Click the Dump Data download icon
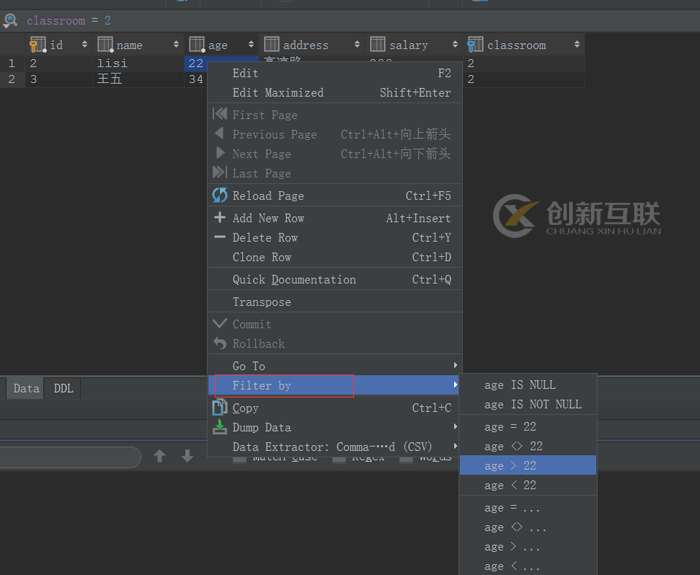Image resolution: width=700 pixels, height=575 pixels. 219,427
